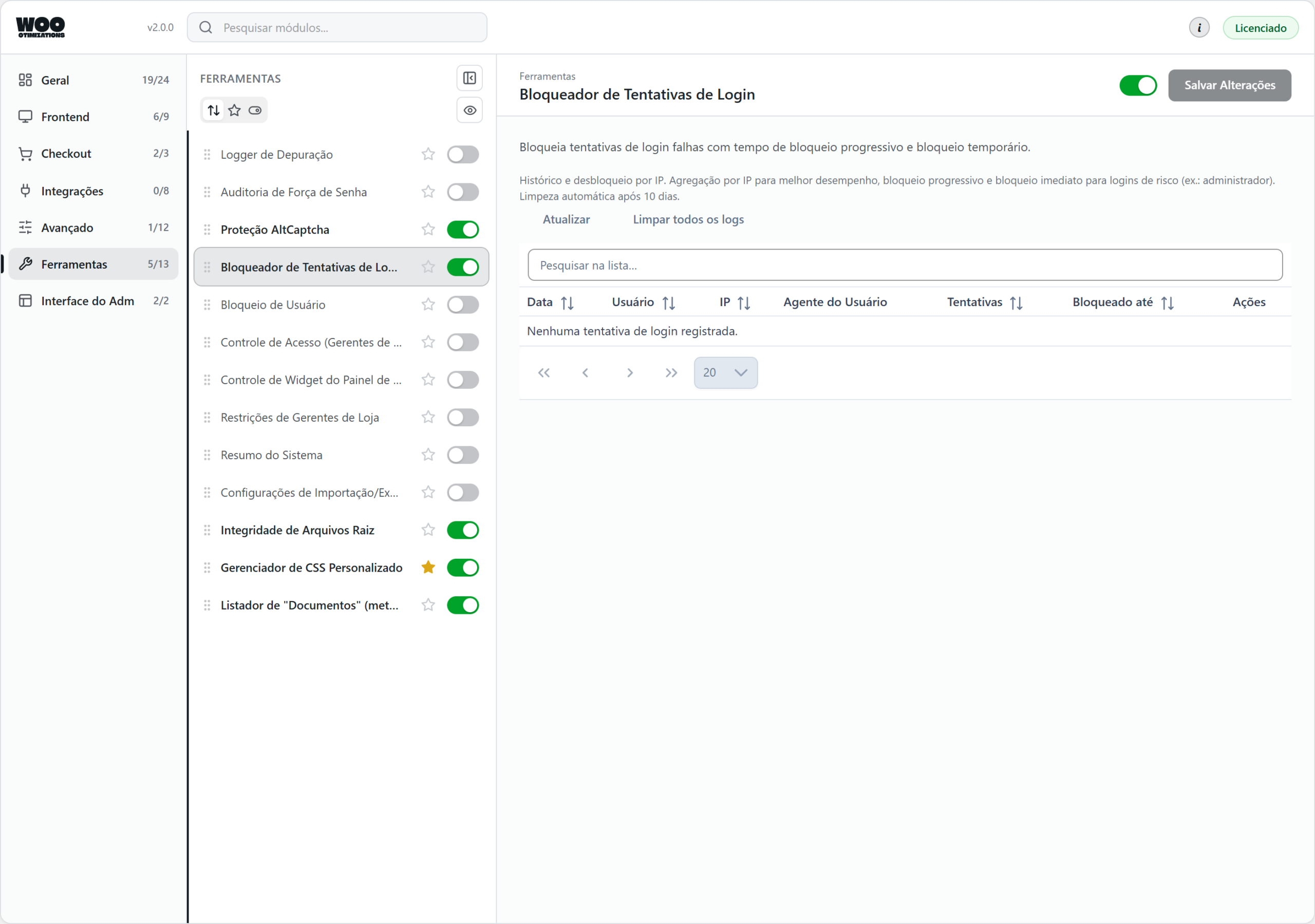Star the Integridade de Arquivos Raiz module
Image resolution: width=1315 pixels, height=924 pixels.
coord(428,530)
